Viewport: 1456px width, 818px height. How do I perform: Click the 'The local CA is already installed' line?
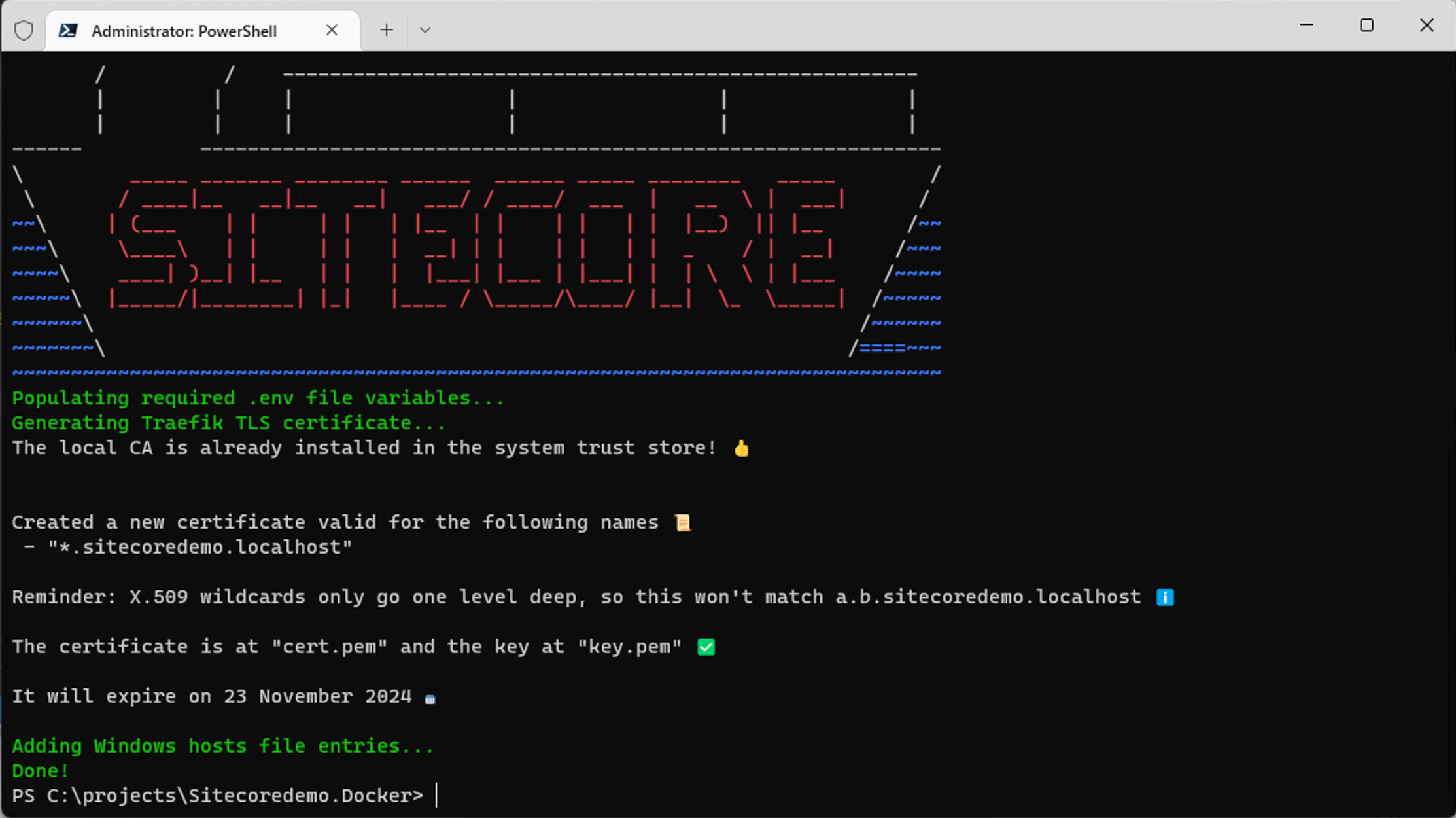point(364,448)
